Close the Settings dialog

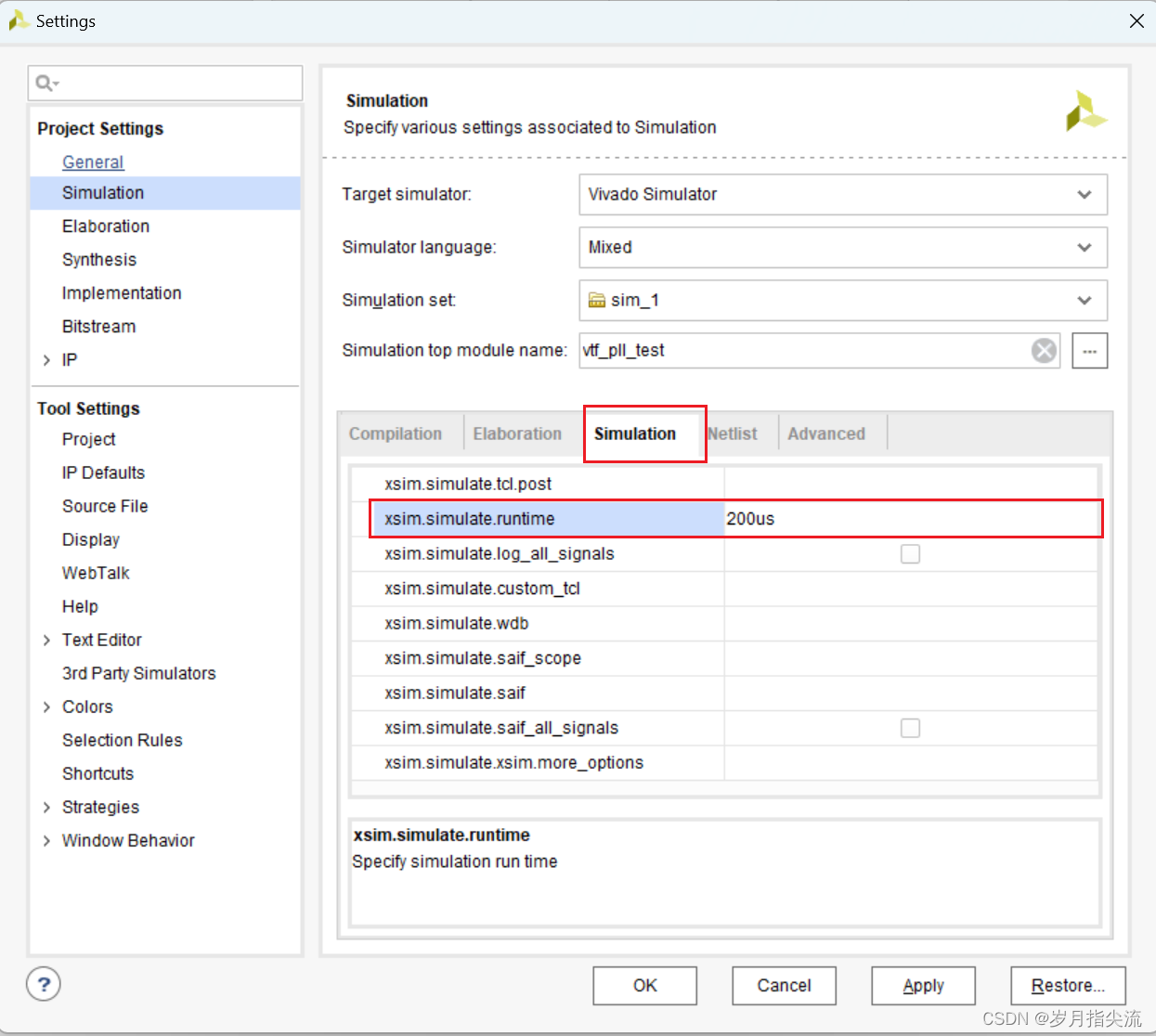pos(1137,20)
